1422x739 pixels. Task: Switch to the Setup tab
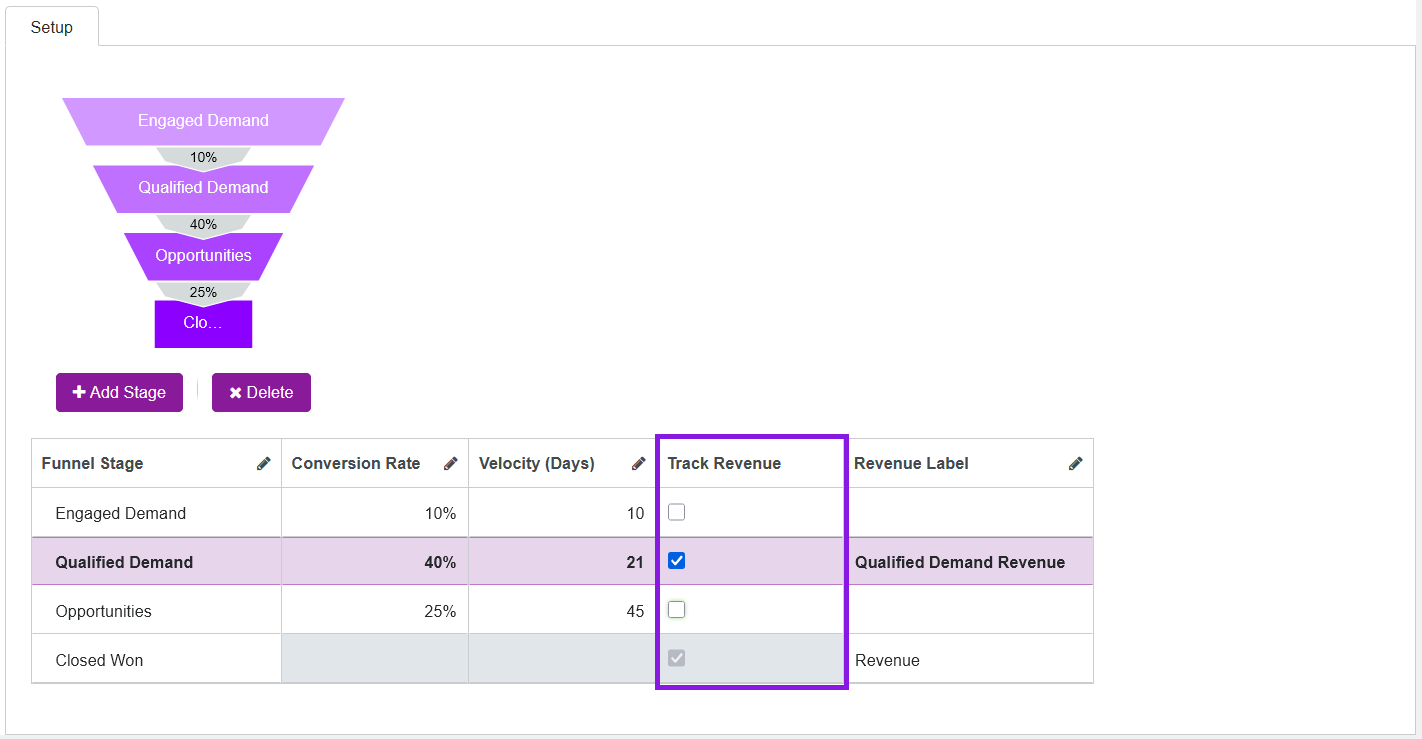coord(52,27)
